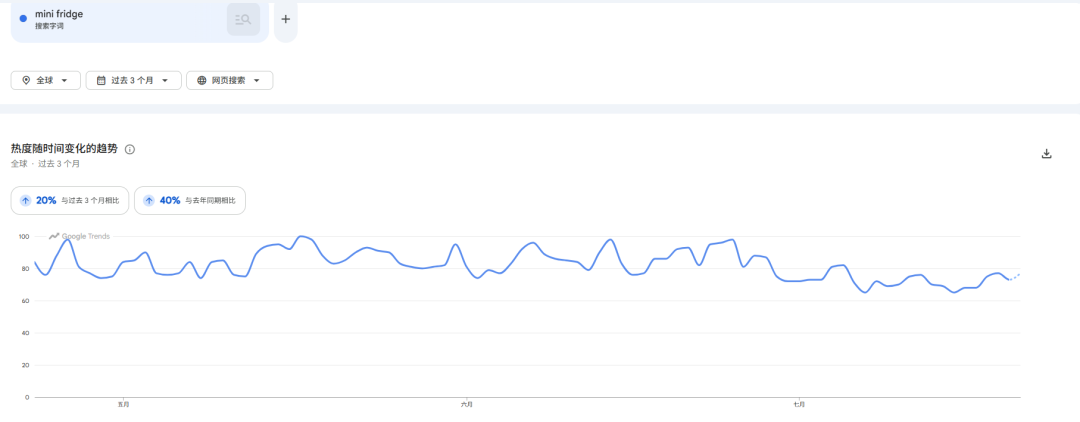Click the mini fridge search term text

tap(59, 14)
